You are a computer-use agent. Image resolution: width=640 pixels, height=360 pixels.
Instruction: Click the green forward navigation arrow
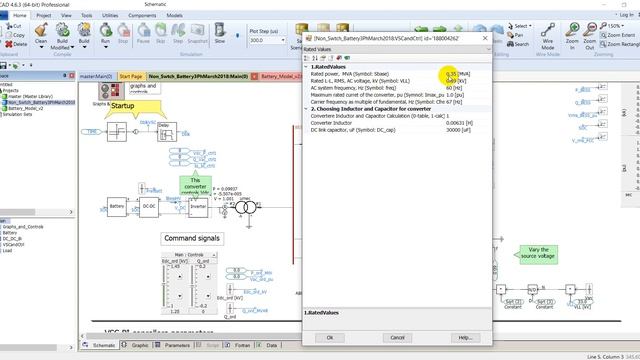[440, 29]
